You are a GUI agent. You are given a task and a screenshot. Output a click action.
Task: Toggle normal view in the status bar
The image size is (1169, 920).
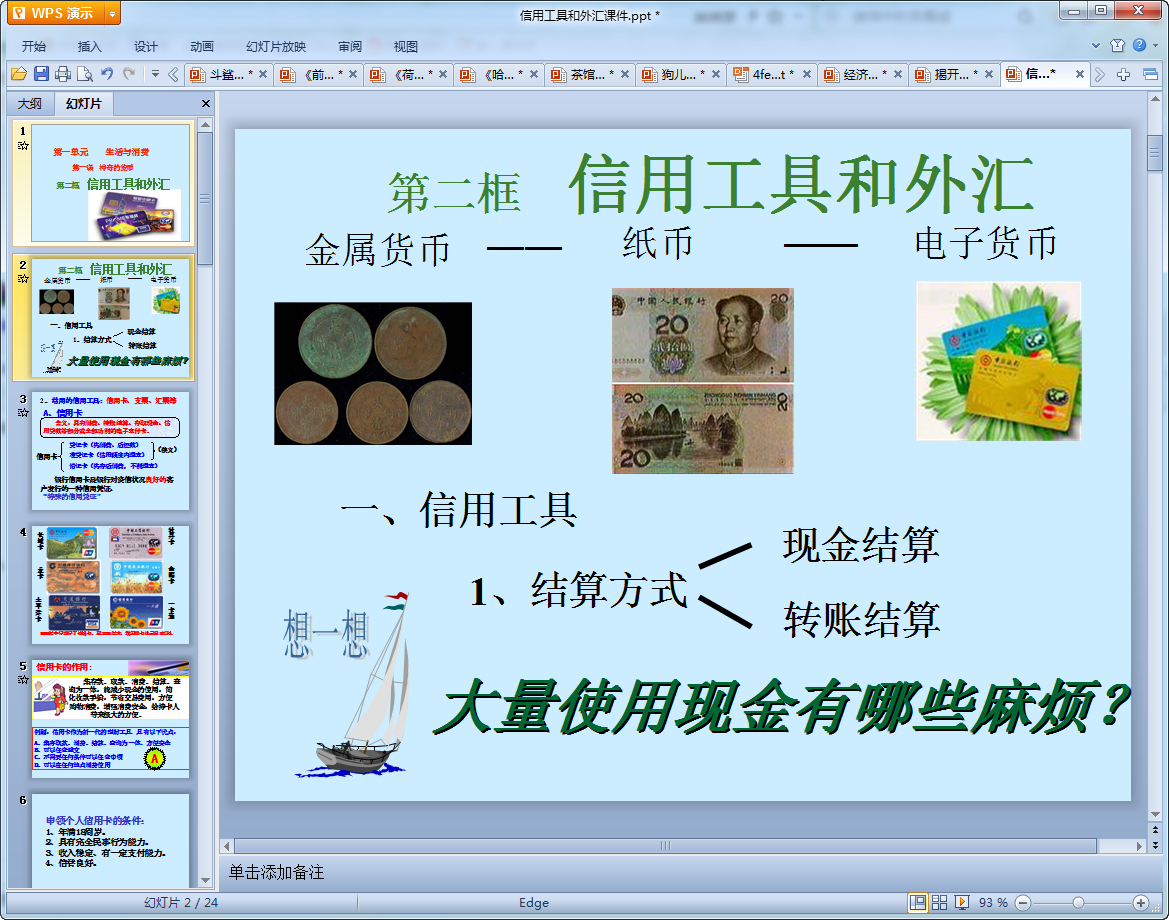[x=920, y=903]
